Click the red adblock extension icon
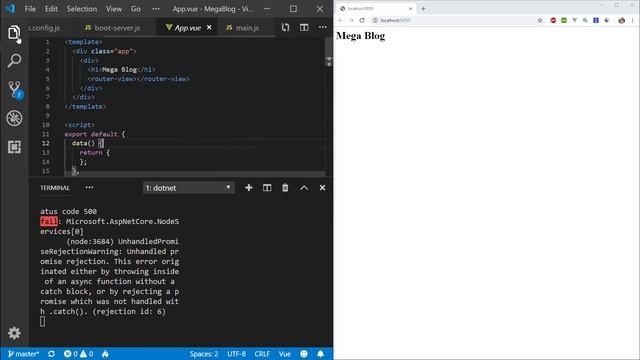The image size is (640, 360). 553,20
